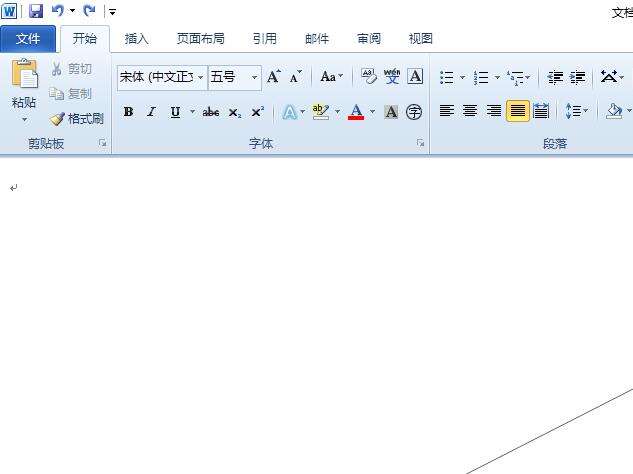Screen dimensions: 633x474
Task: Click the Character Border icon
Action: 415,77
